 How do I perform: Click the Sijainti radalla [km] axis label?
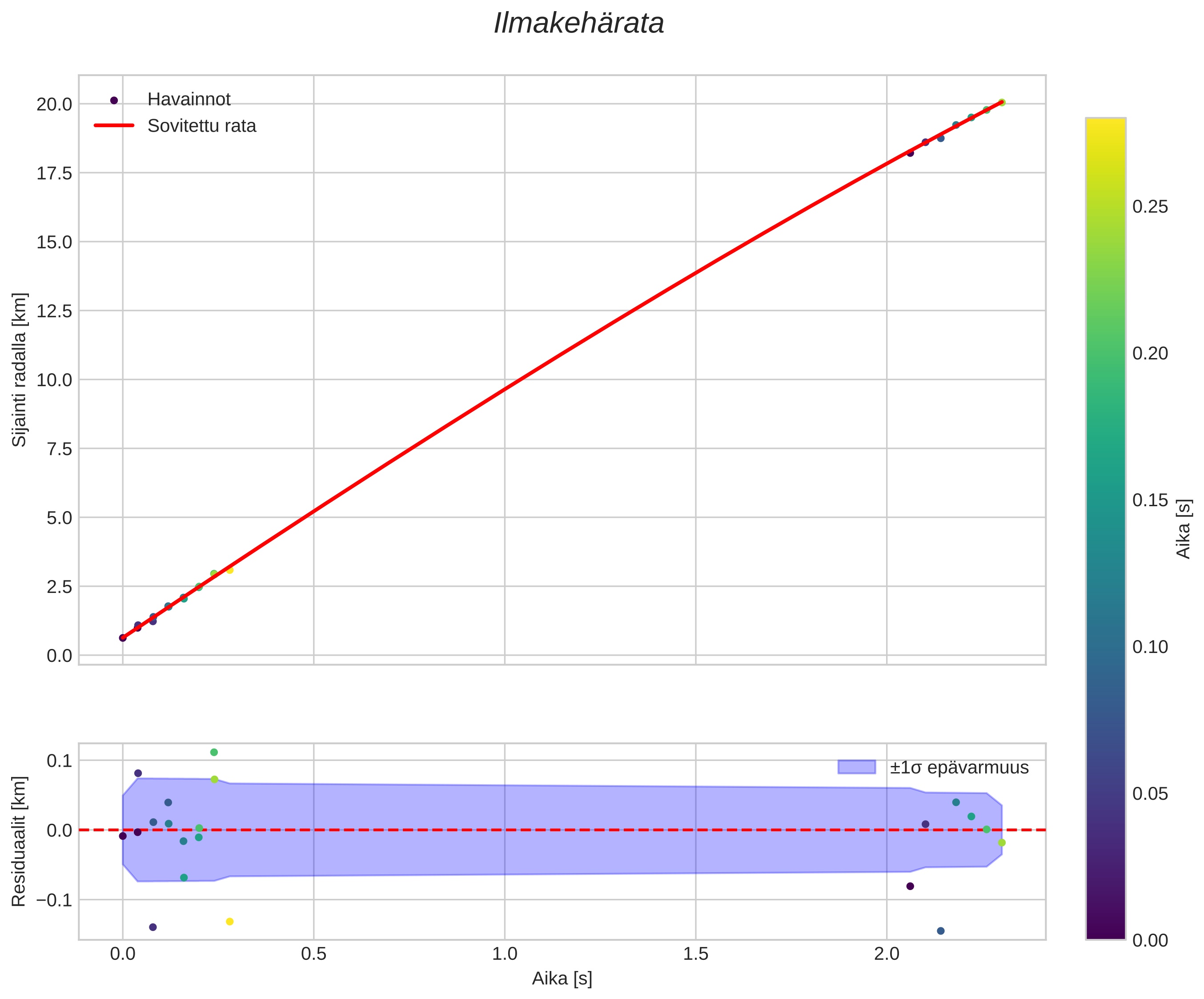pyautogui.click(x=20, y=369)
